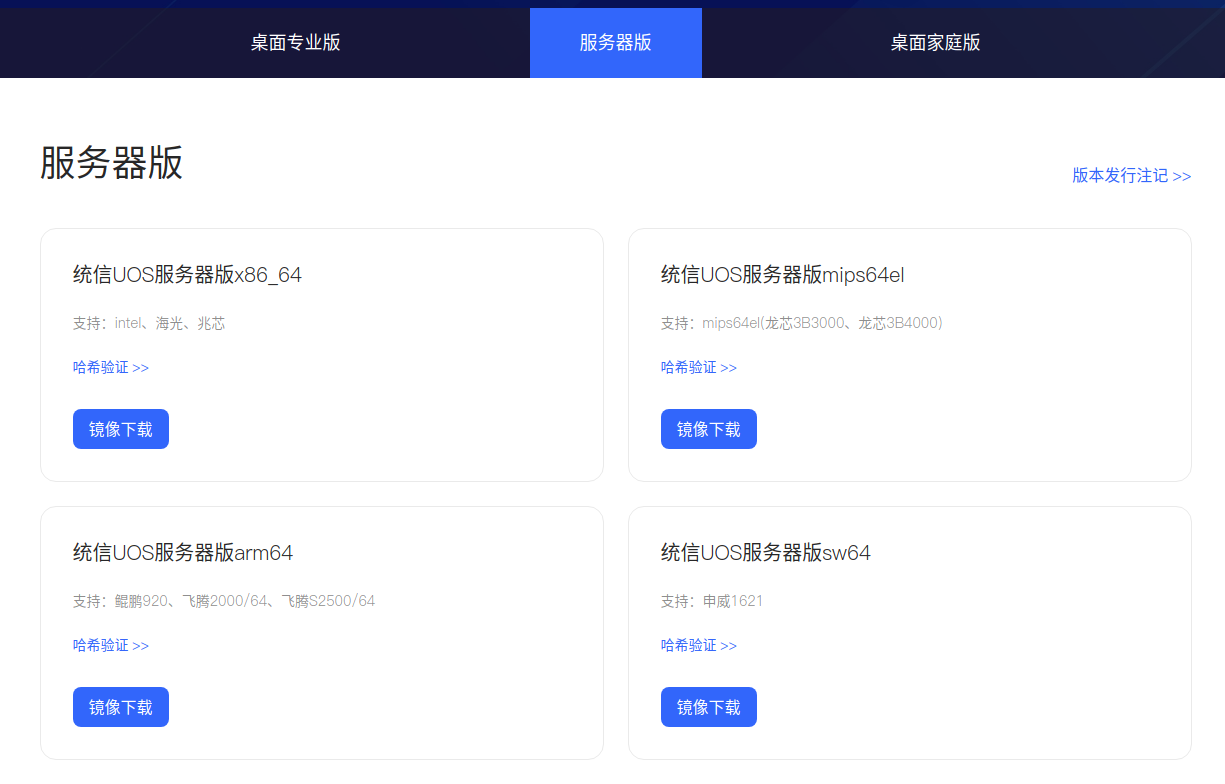
Task: Download the arm64 server edition image
Action: (x=121, y=707)
